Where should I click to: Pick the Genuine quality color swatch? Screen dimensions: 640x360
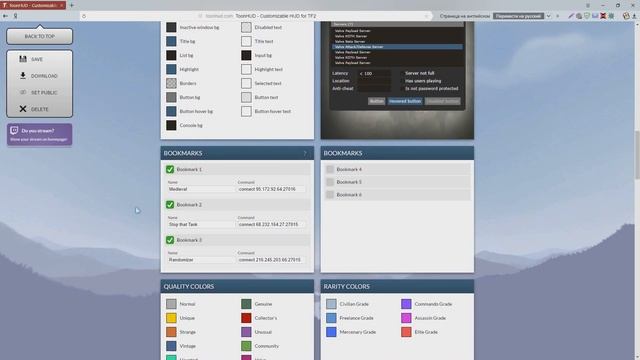pyautogui.click(x=246, y=304)
